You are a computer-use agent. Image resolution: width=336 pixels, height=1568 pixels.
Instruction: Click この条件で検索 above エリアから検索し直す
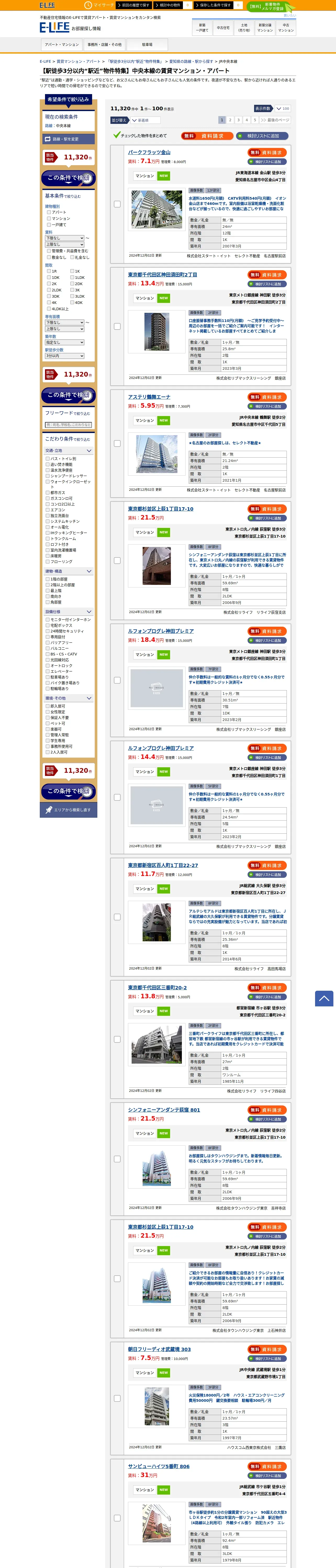coord(68,791)
